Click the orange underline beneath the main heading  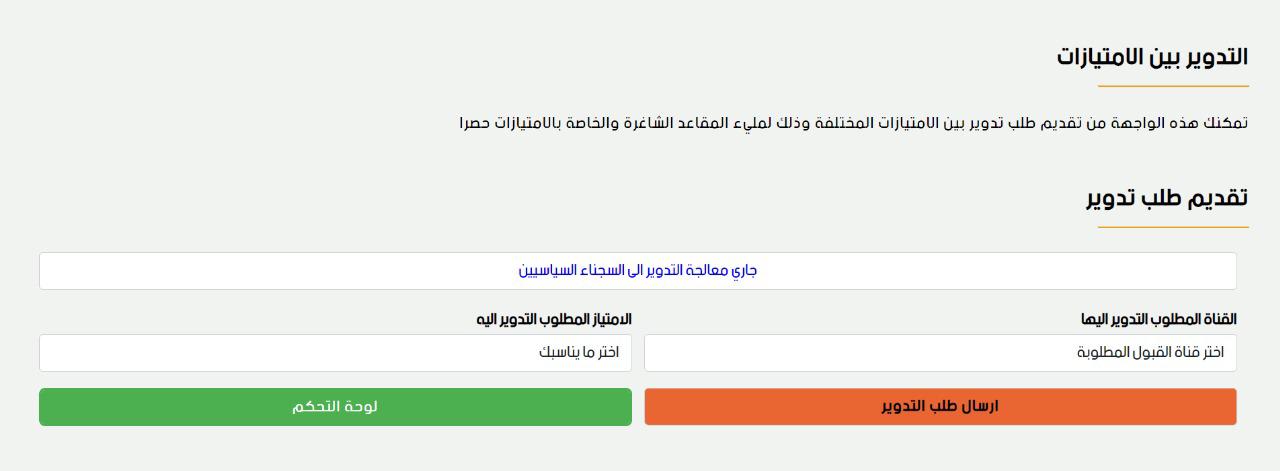coord(1173,87)
